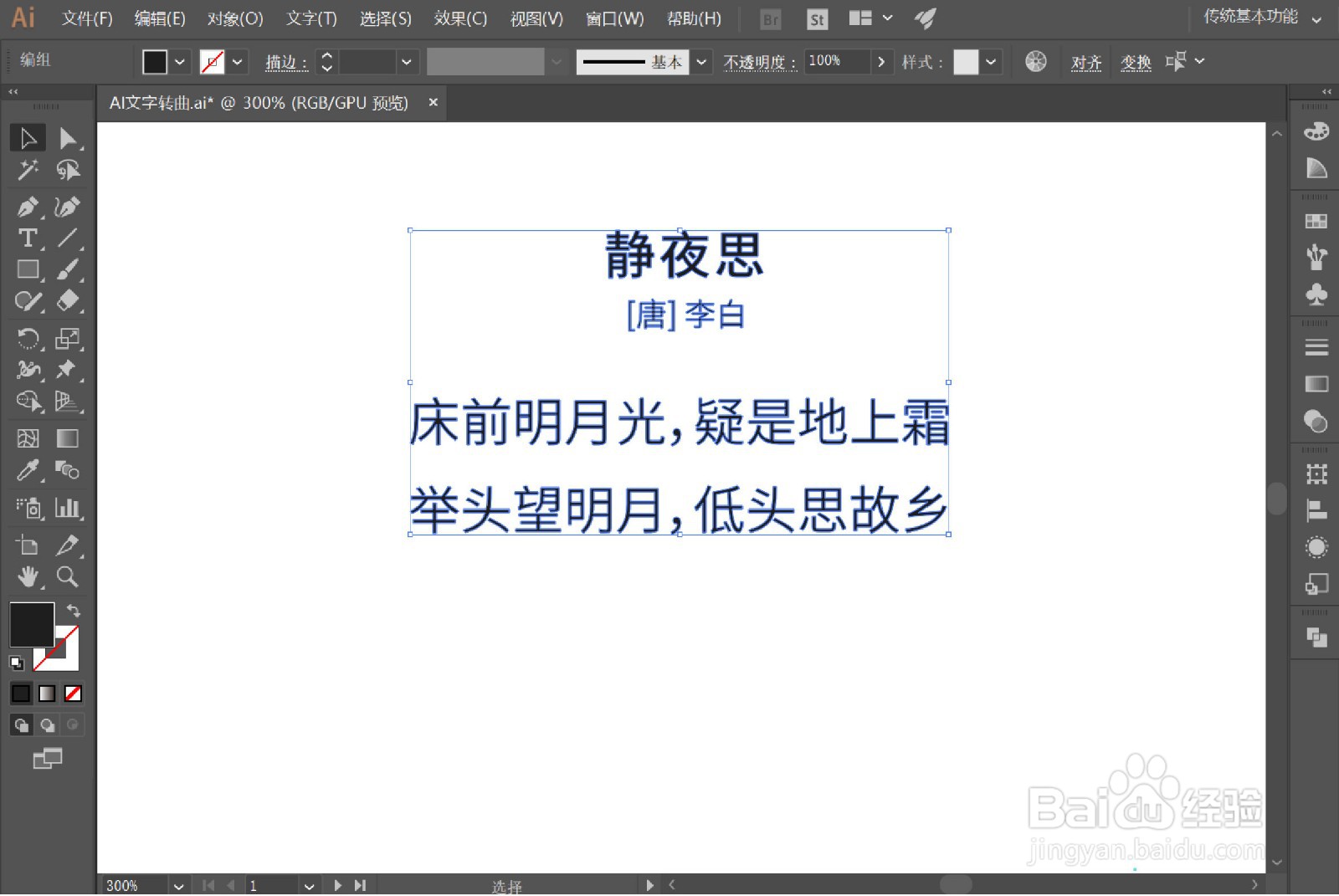
Task: Select the Hand tool
Action: tap(28, 577)
